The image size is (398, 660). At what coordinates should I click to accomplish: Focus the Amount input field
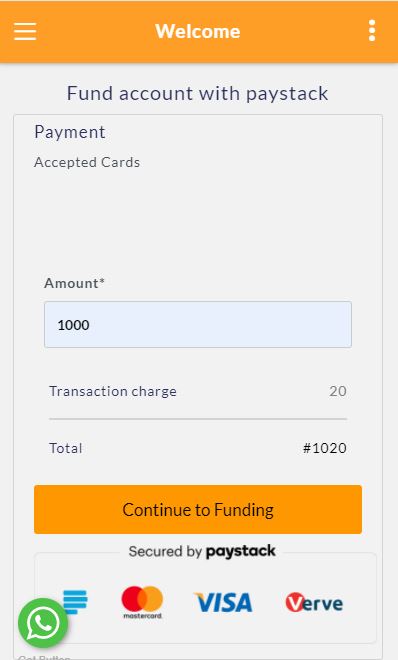click(x=198, y=325)
